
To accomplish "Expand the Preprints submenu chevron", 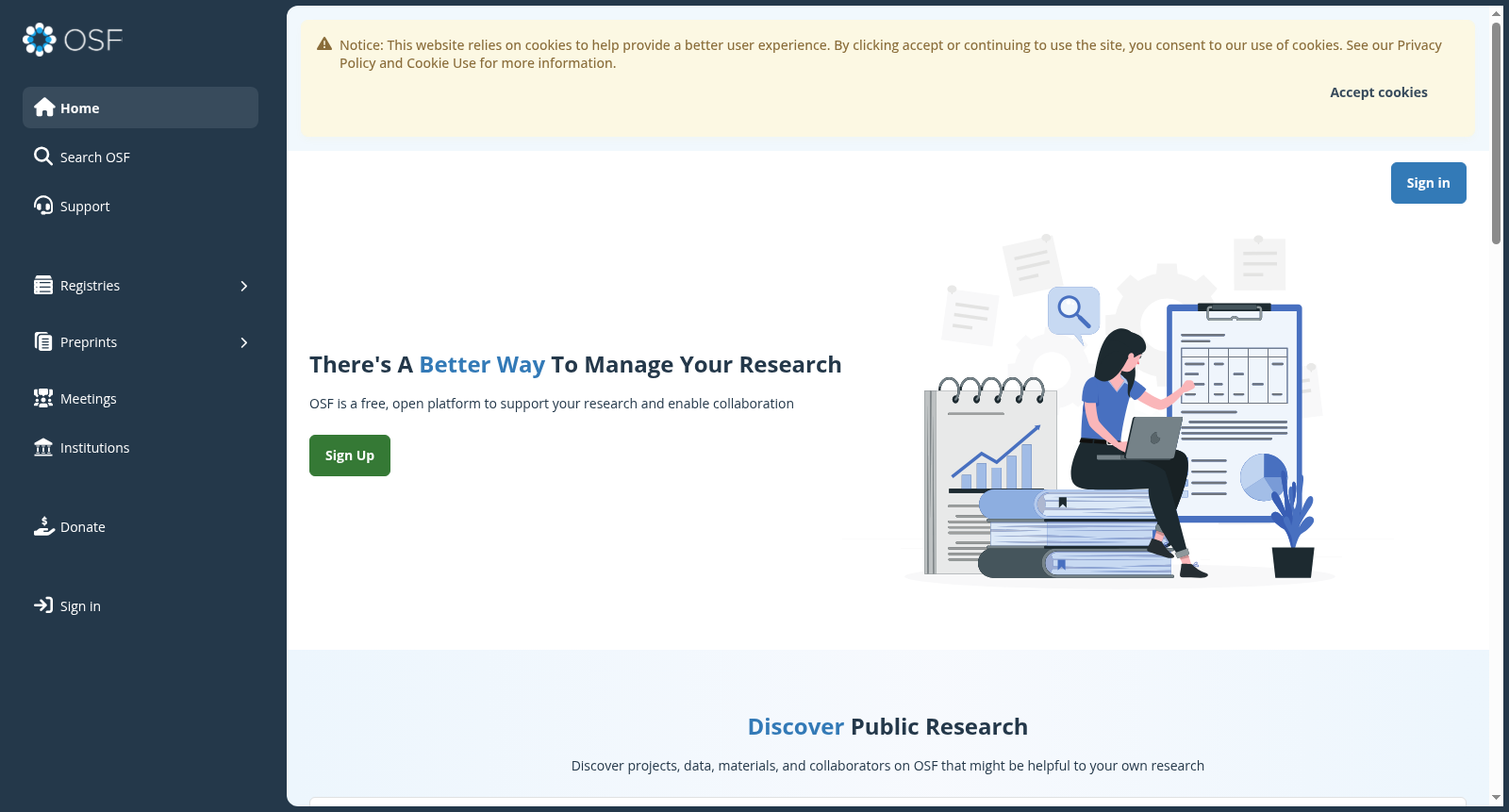I will [x=244, y=342].
